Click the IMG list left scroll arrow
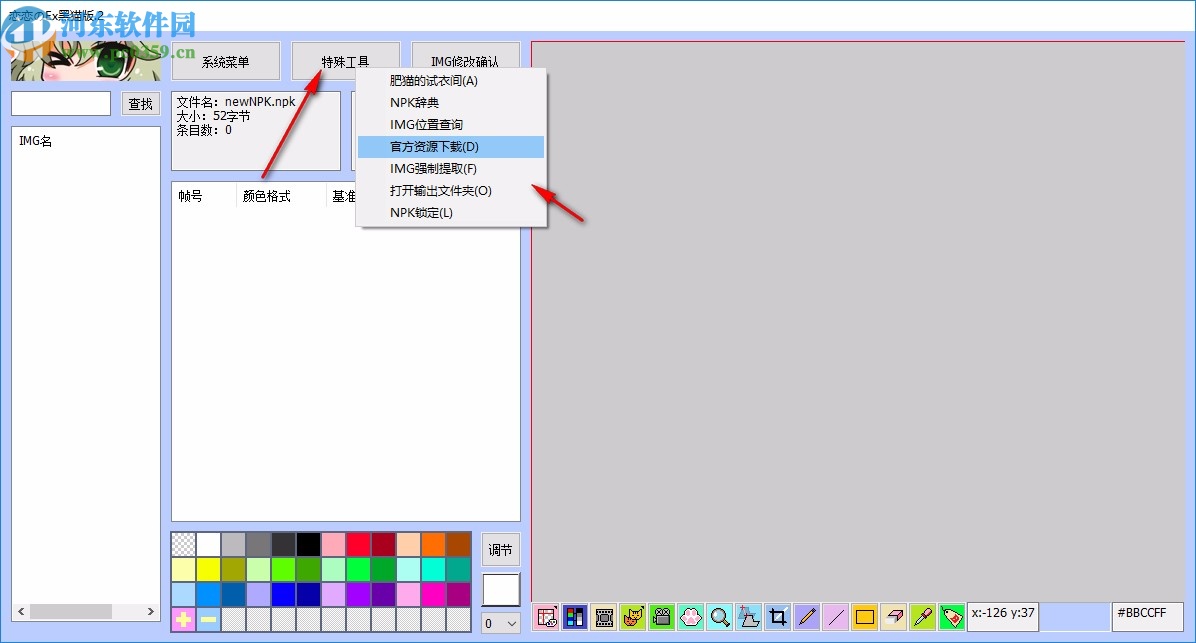 [21, 612]
